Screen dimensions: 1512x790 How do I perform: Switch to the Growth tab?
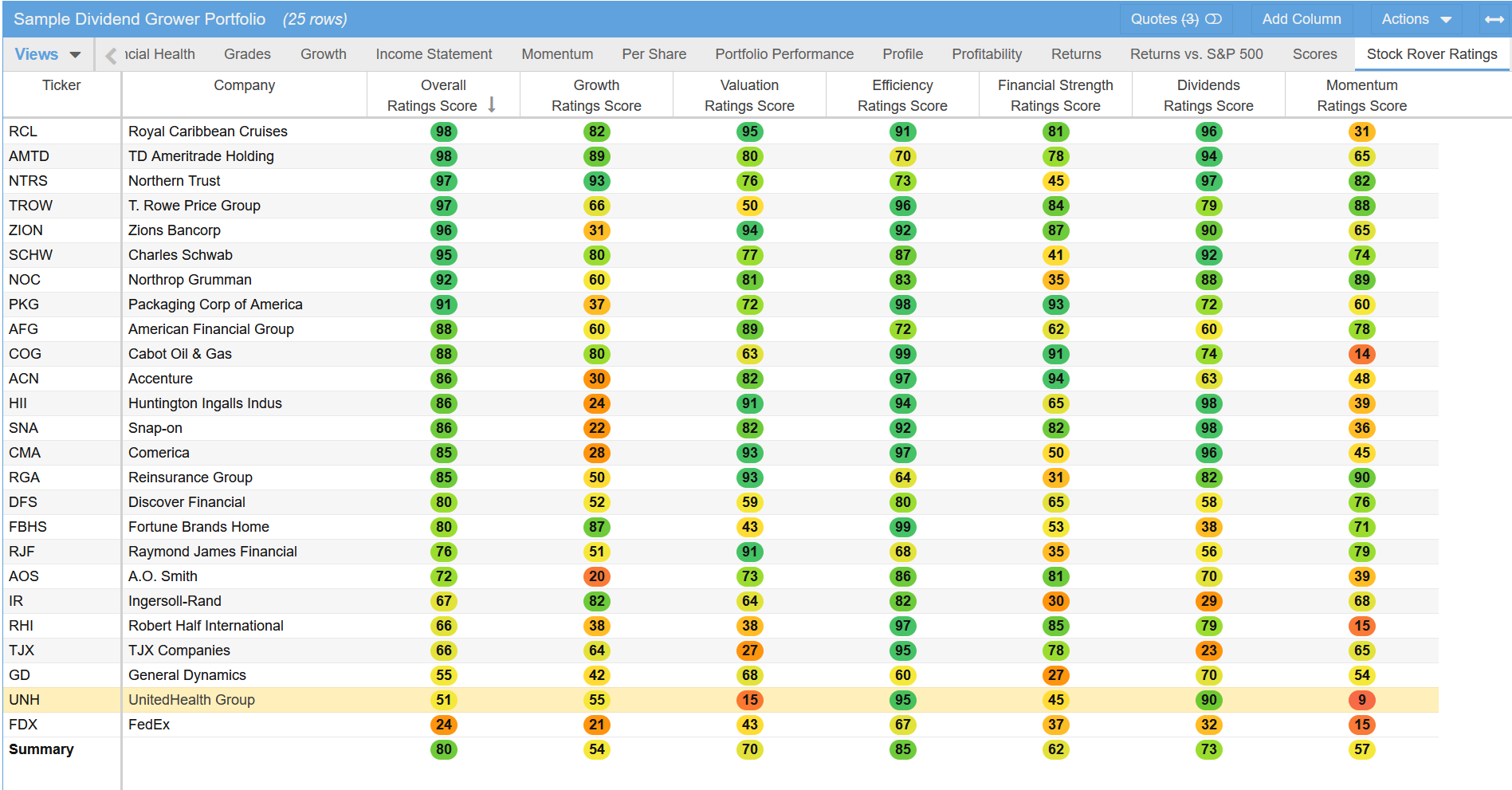pyautogui.click(x=324, y=54)
